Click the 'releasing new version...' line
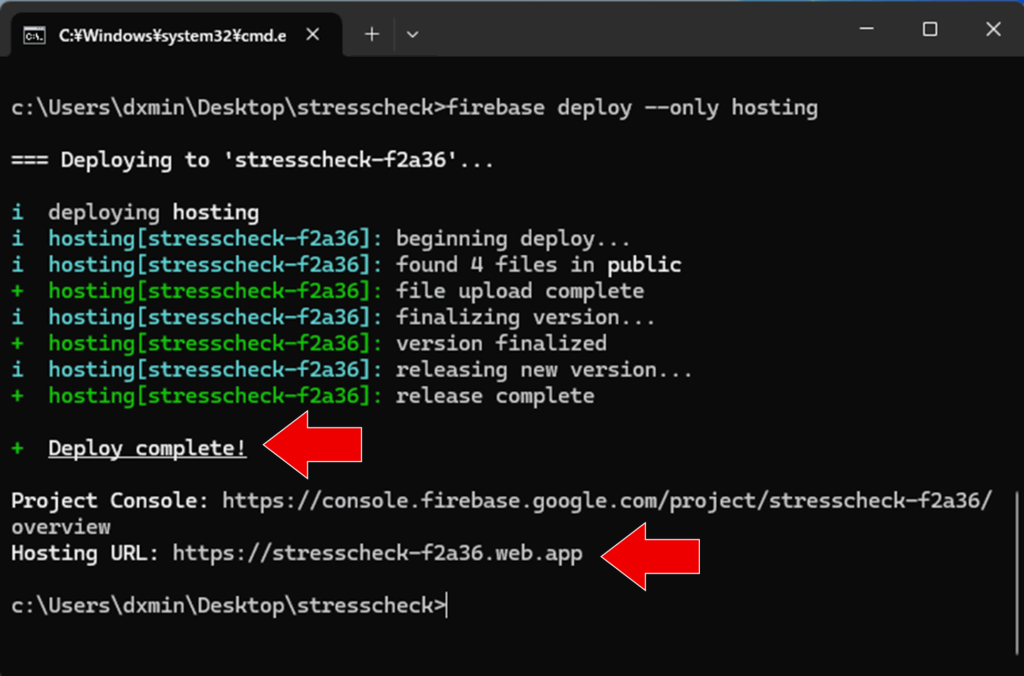This screenshot has height=676, width=1024. point(352,370)
